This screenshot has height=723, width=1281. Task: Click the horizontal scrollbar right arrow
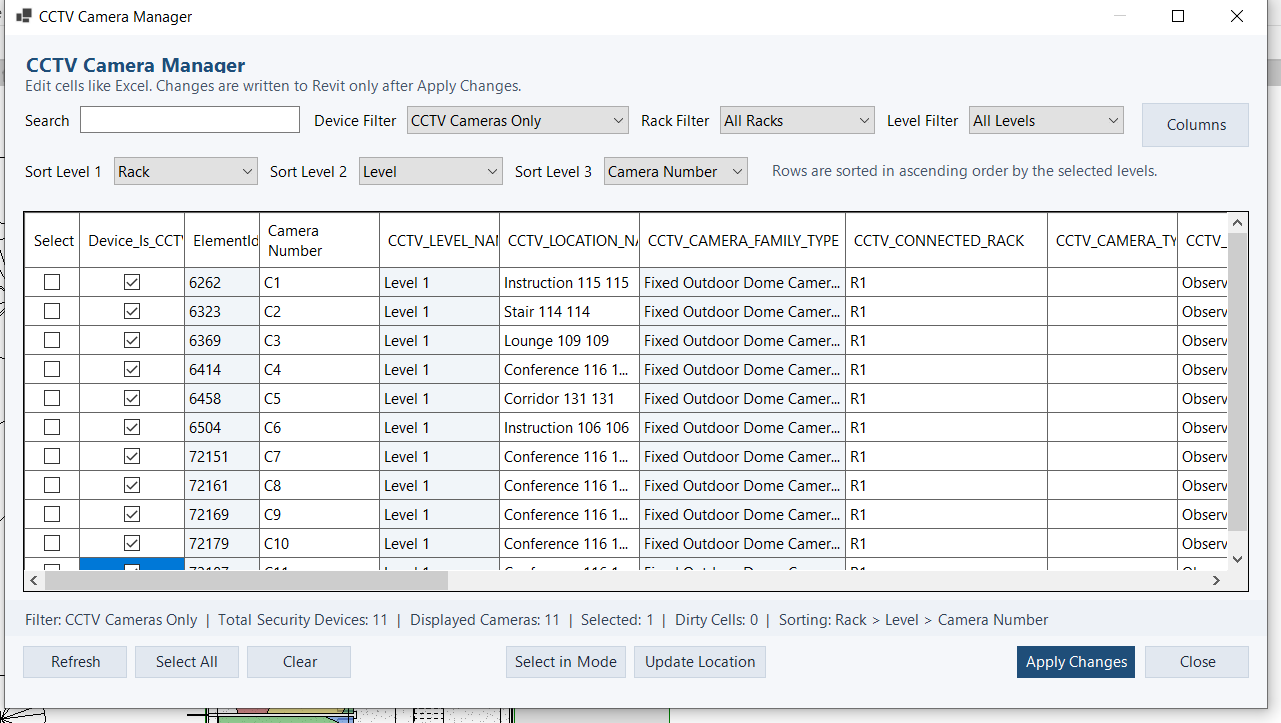[1217, 580]
